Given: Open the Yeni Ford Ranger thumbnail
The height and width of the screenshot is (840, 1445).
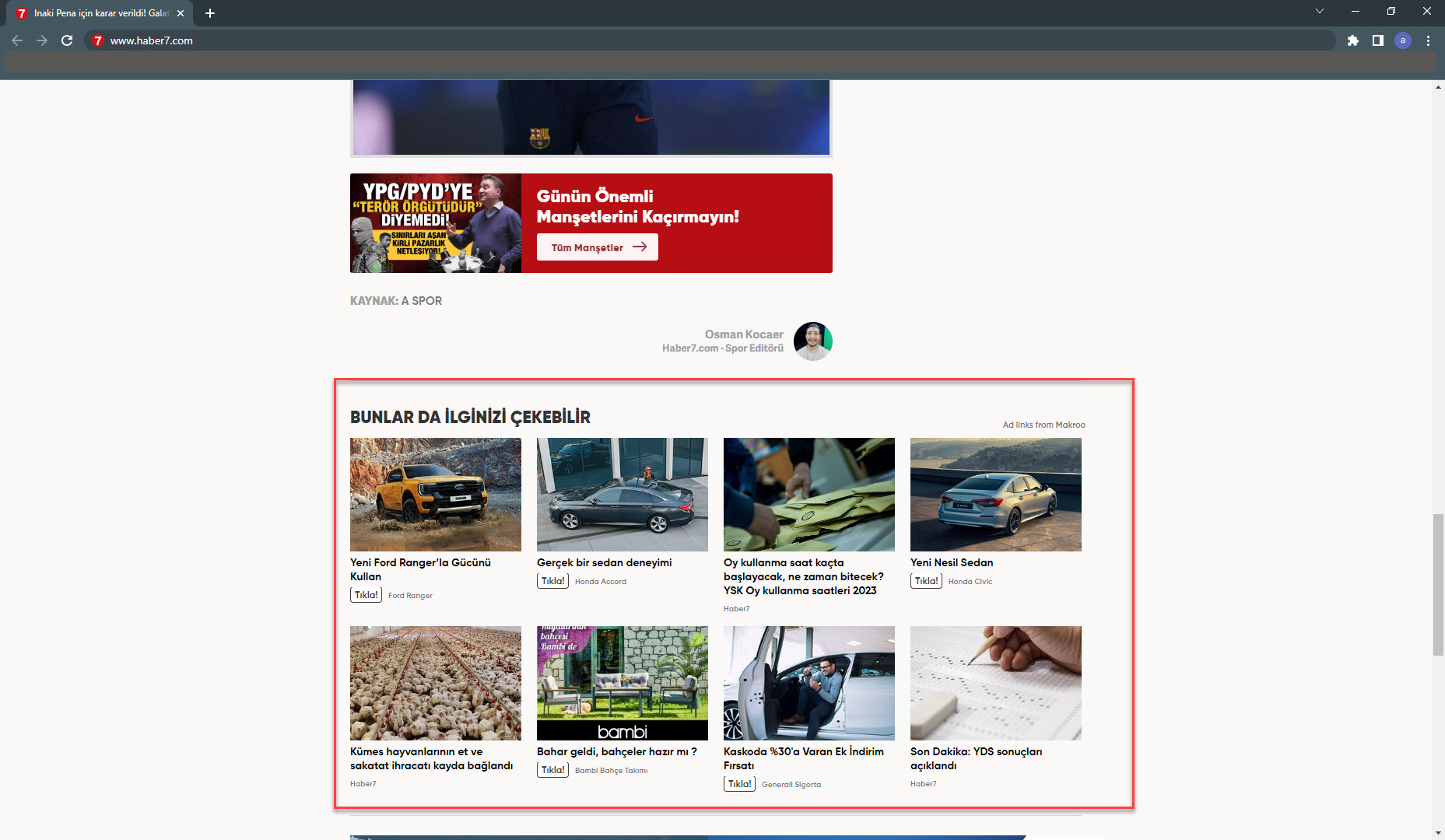Looking at the screenshot, I should coord(435,495).
